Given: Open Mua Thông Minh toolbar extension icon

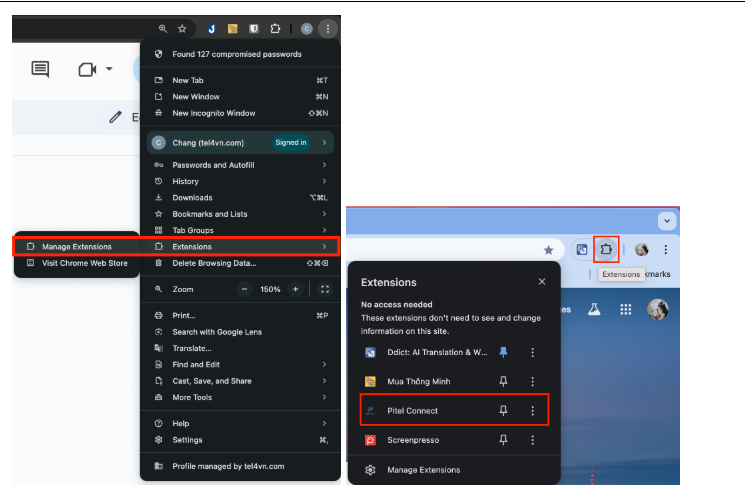Looking at the screenshot, I should [232, 29].
